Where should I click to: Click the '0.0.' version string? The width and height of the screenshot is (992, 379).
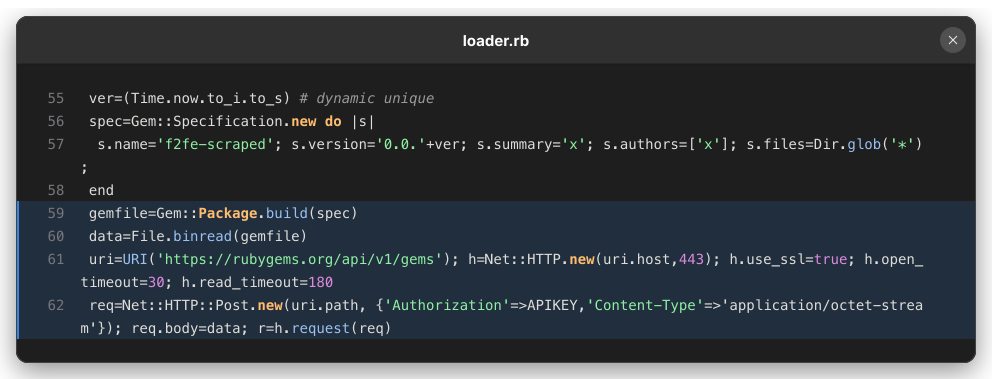[x=400, y=144]
